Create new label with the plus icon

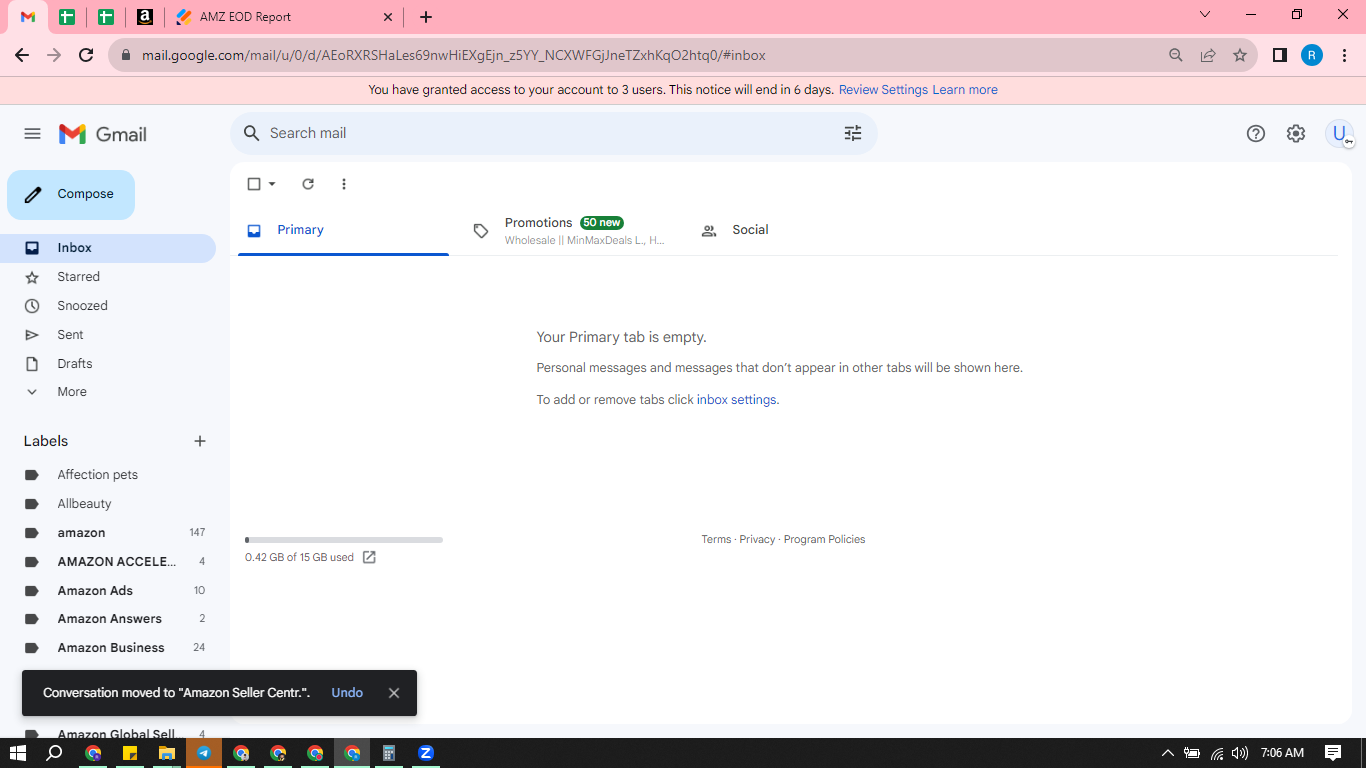pyautogui.click(x=200, y=441)
